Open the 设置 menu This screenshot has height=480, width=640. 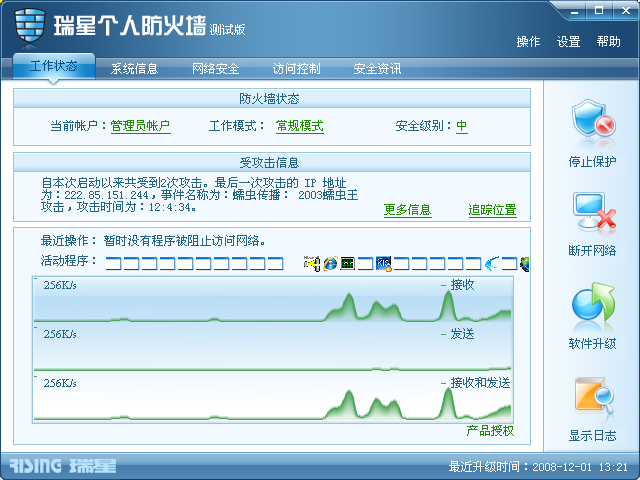pyautogui.click(x=569, y=42)
